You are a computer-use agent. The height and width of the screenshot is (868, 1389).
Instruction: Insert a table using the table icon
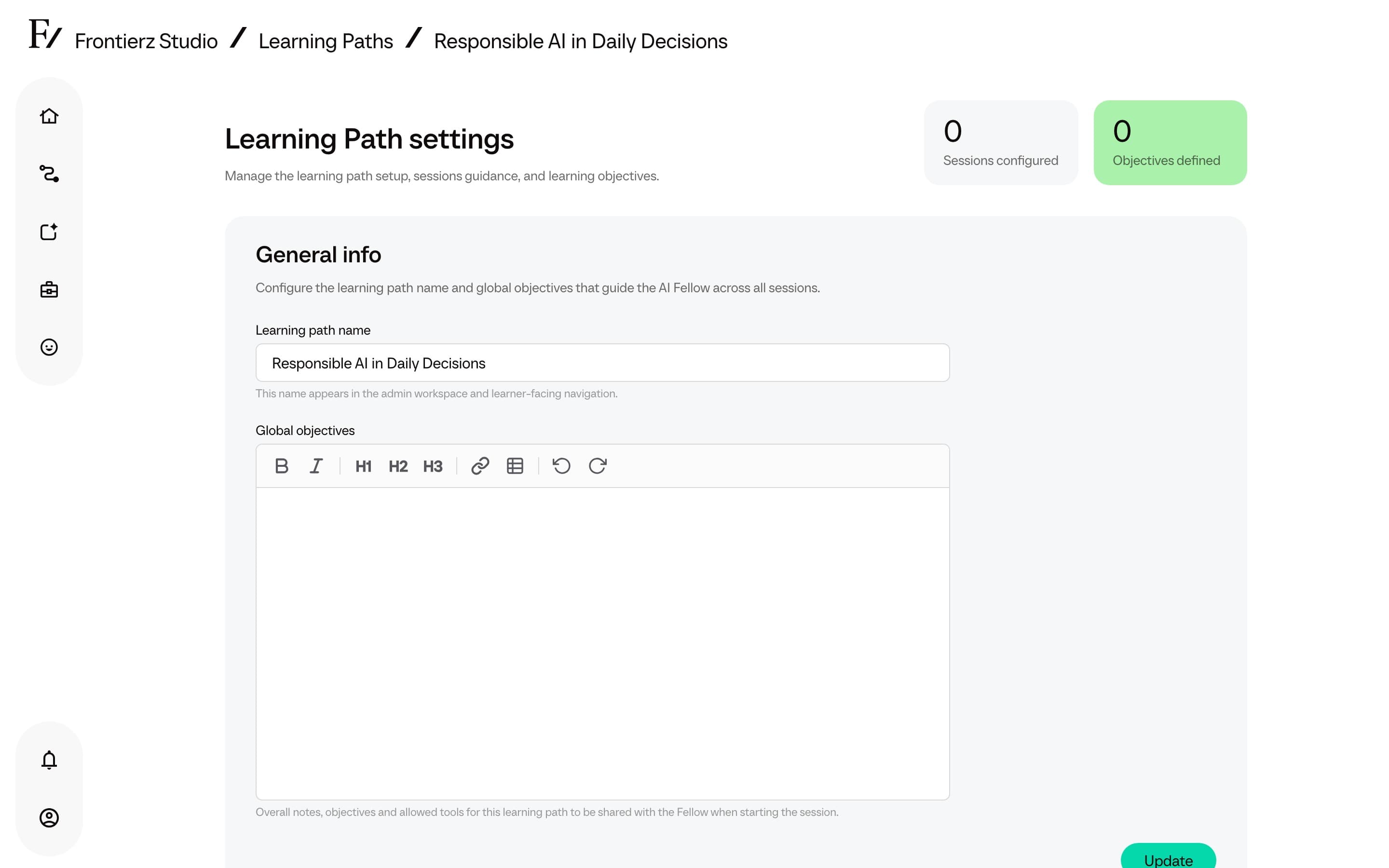[x=515, y=465]
